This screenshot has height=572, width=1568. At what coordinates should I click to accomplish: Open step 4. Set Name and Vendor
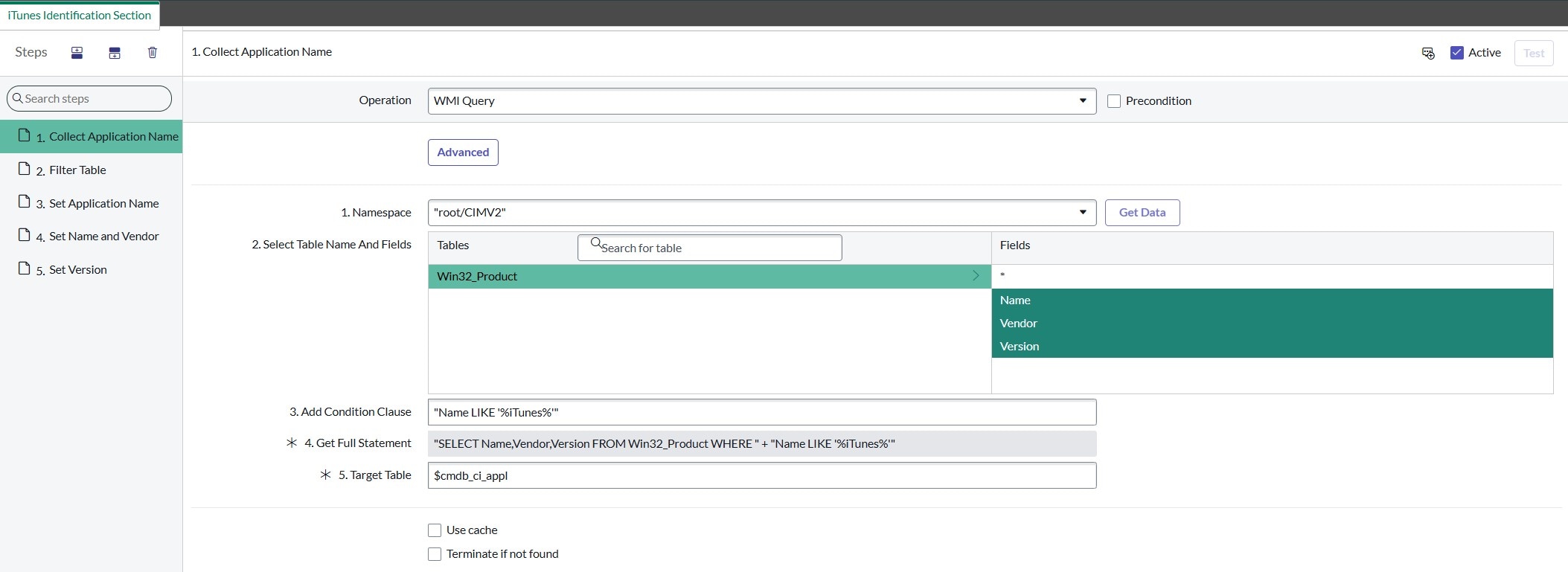(x=91, y=237)
